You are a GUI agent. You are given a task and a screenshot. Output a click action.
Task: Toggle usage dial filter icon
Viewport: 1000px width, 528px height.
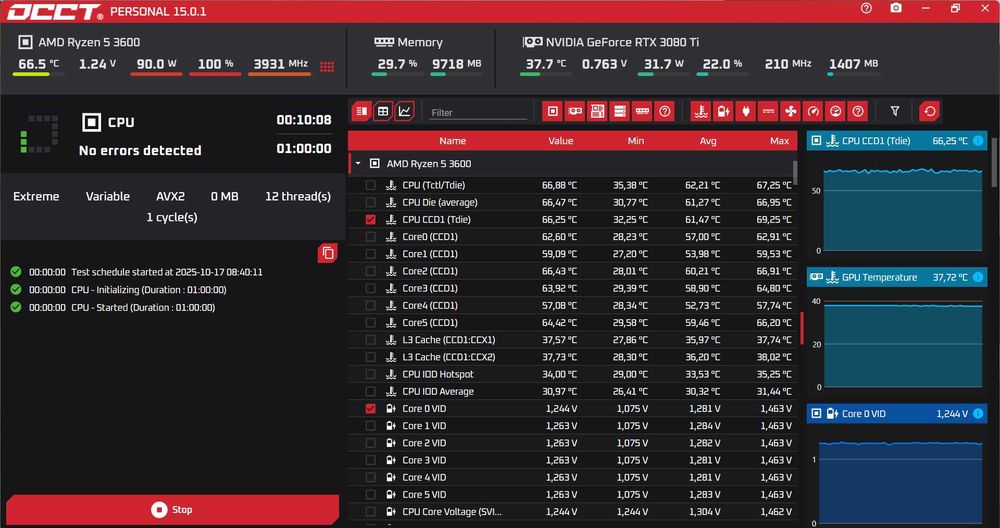click(835, 112)
